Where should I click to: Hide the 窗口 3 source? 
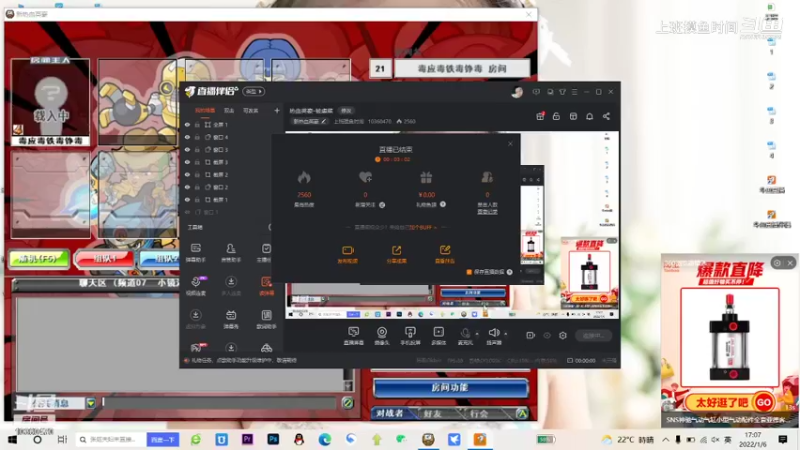click(187, 149)
